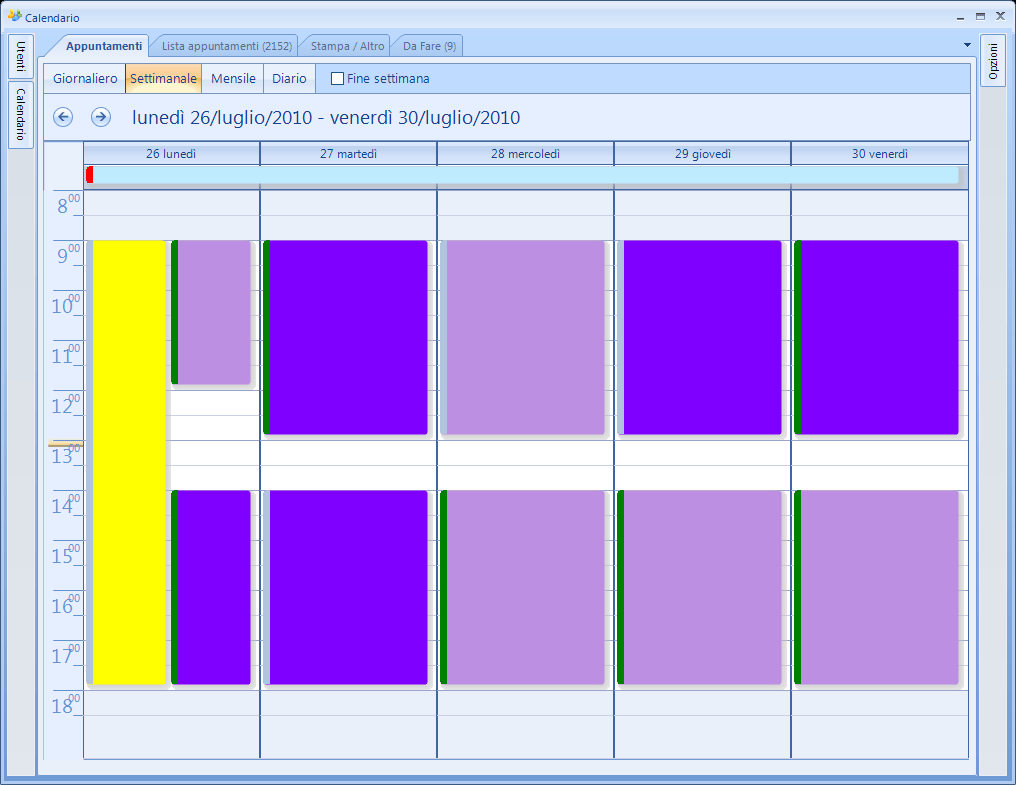This screenshot has width=1016, height=785.
Task: Maximize the Calendario window
Action: point(980,16)
